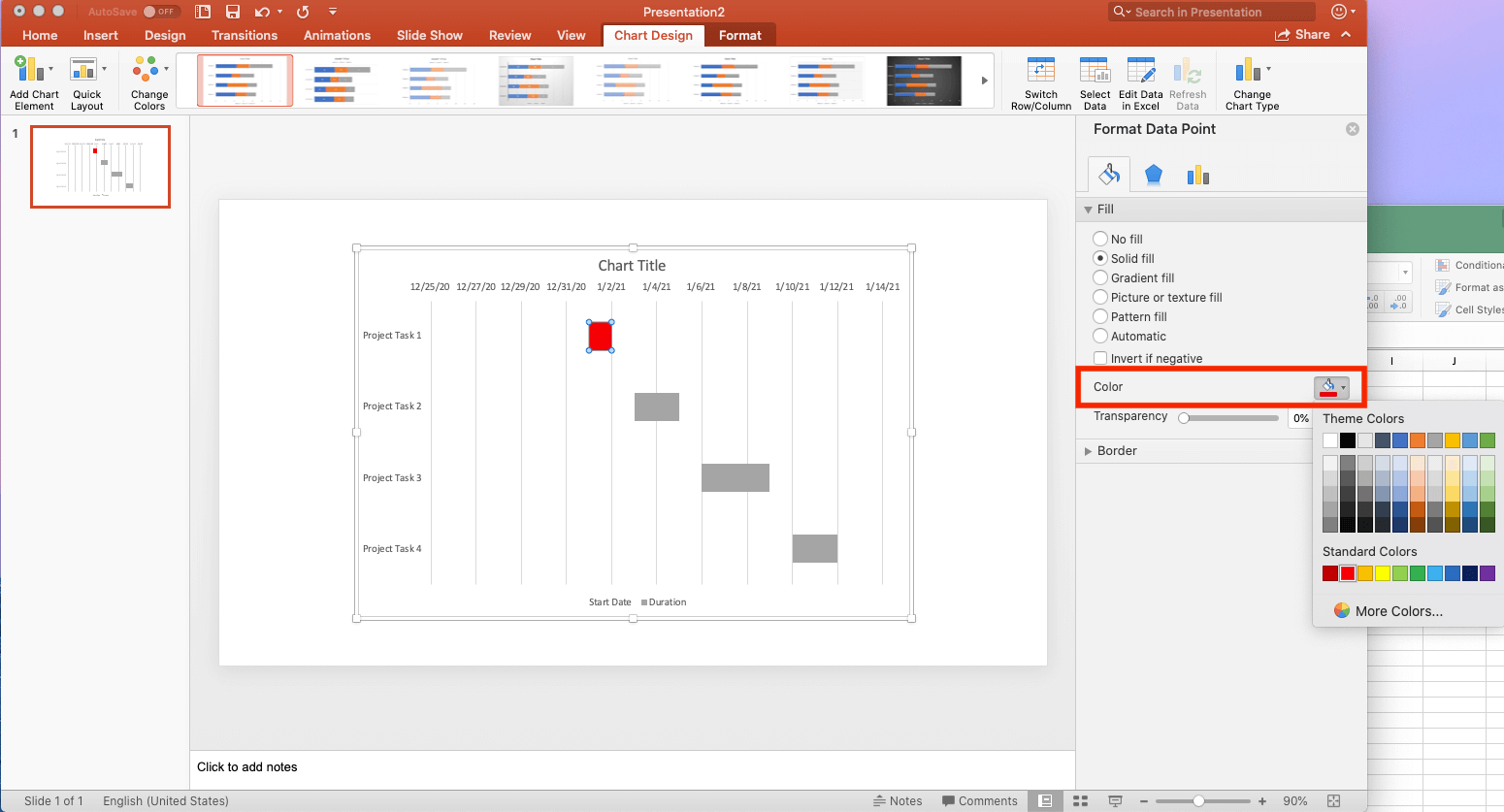Image resolution: width=1504 pixels, height=812 pixels.
Task: Toggle the AutoSave switch
Action: coord(161,12)
